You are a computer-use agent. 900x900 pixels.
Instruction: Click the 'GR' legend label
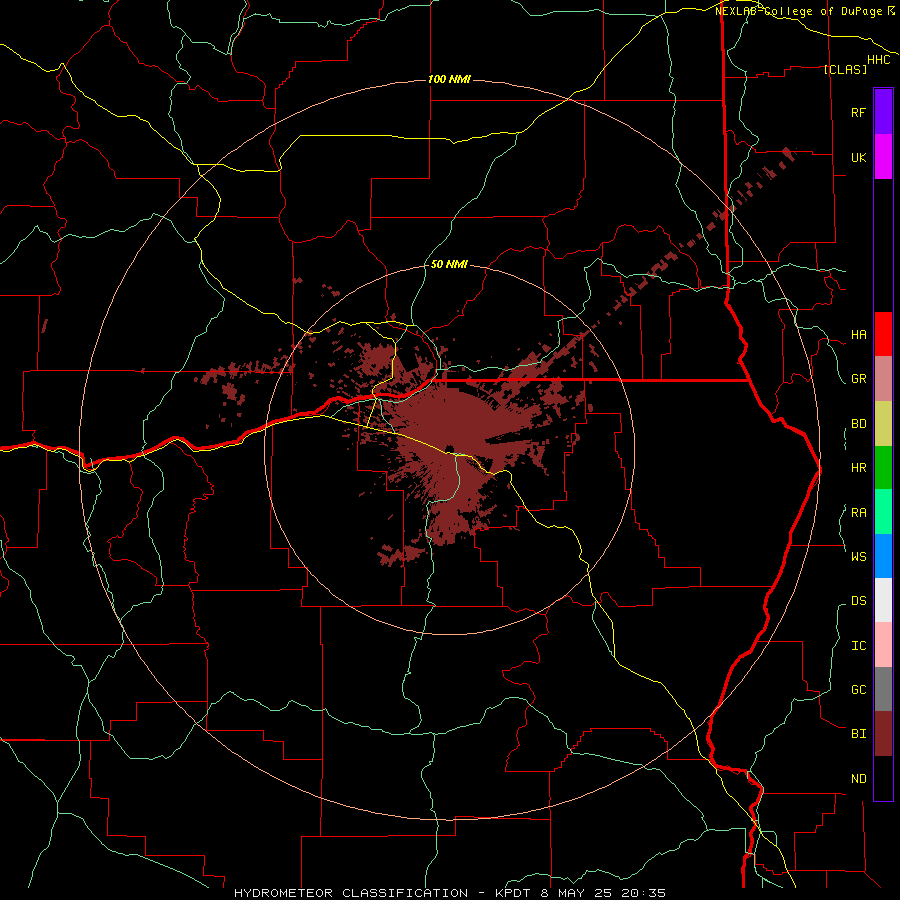click(858, 379)
